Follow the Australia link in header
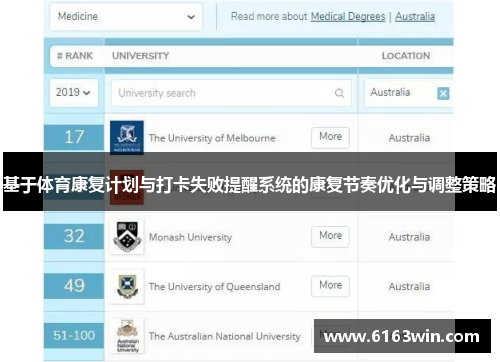Image resolution: width=500 pixels, height=362 pixels. click(x=415, y=16)
